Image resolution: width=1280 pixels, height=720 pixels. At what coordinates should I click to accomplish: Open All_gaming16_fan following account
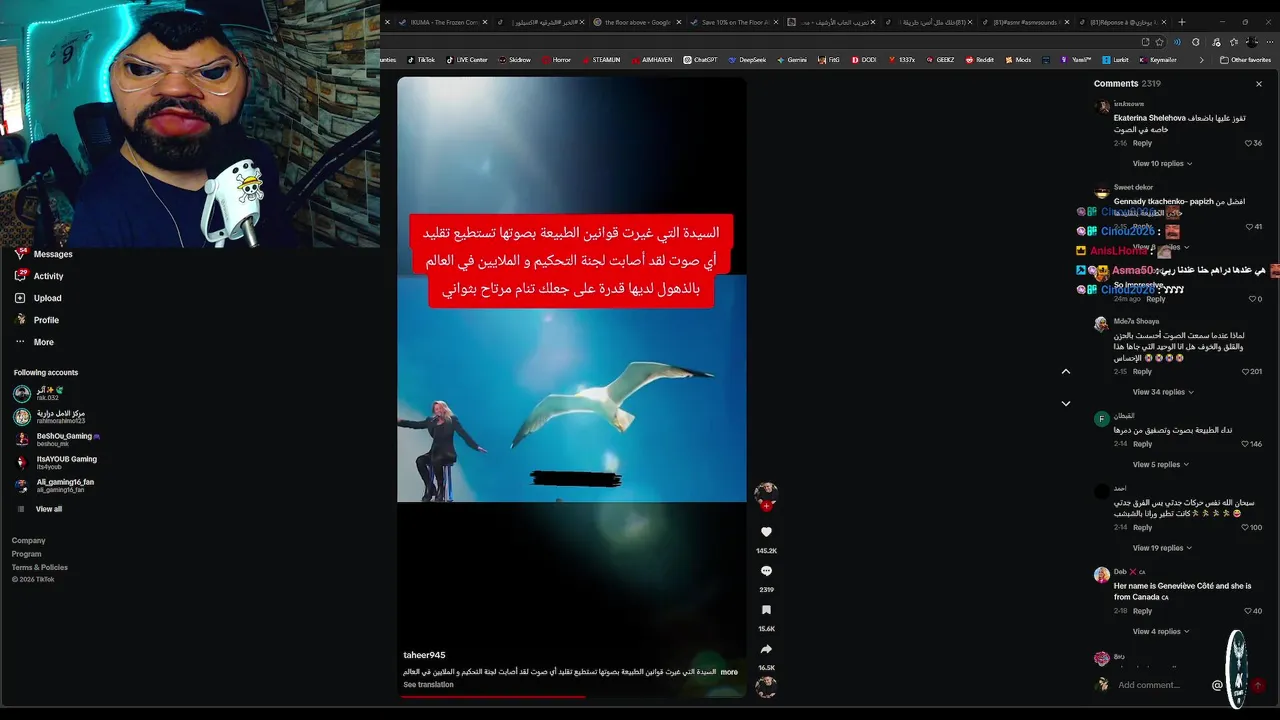pos(53,485)
